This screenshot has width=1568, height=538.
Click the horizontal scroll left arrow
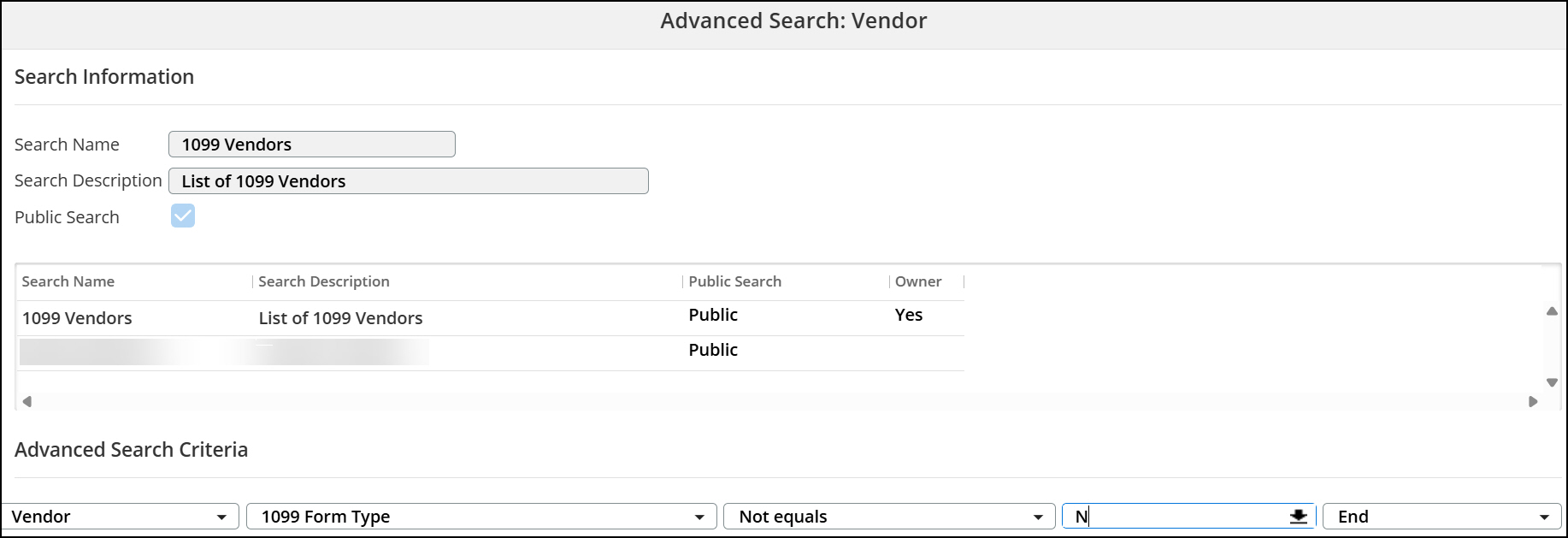pos(27,401)
